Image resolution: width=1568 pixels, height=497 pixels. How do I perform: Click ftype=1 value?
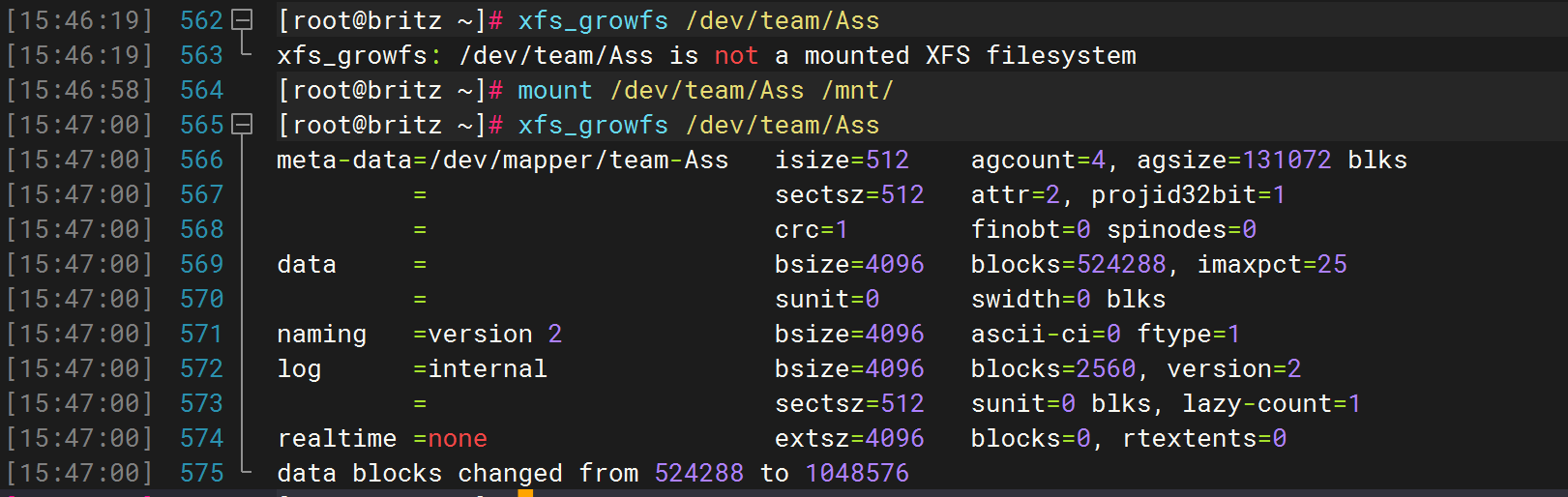(1189, 334)
